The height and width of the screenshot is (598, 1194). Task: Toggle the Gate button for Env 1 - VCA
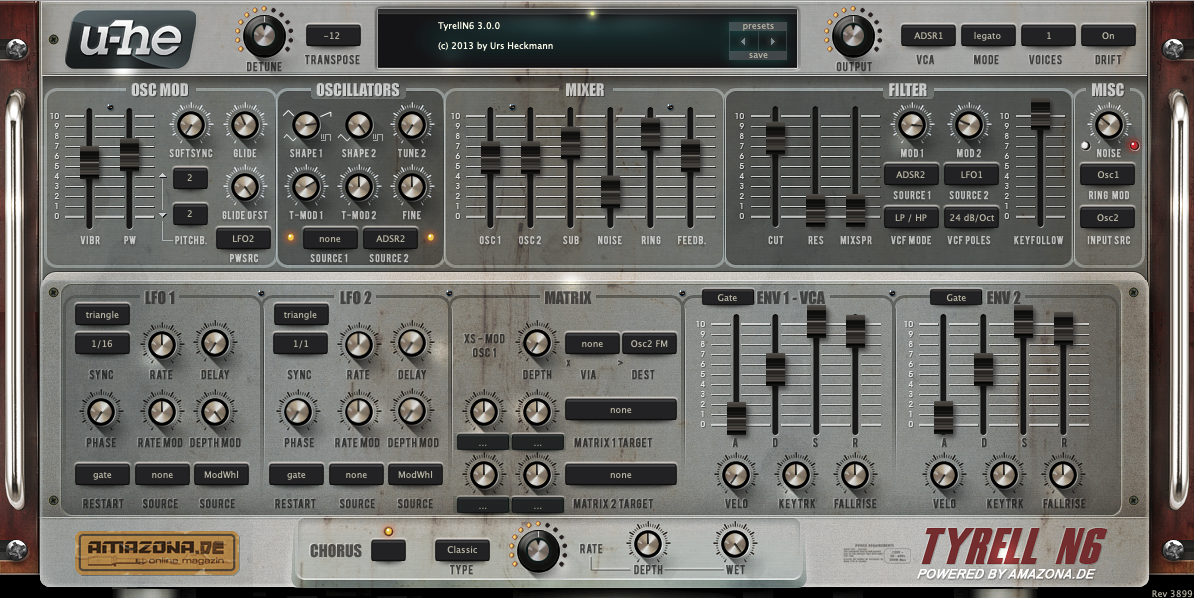pos(727,298)
